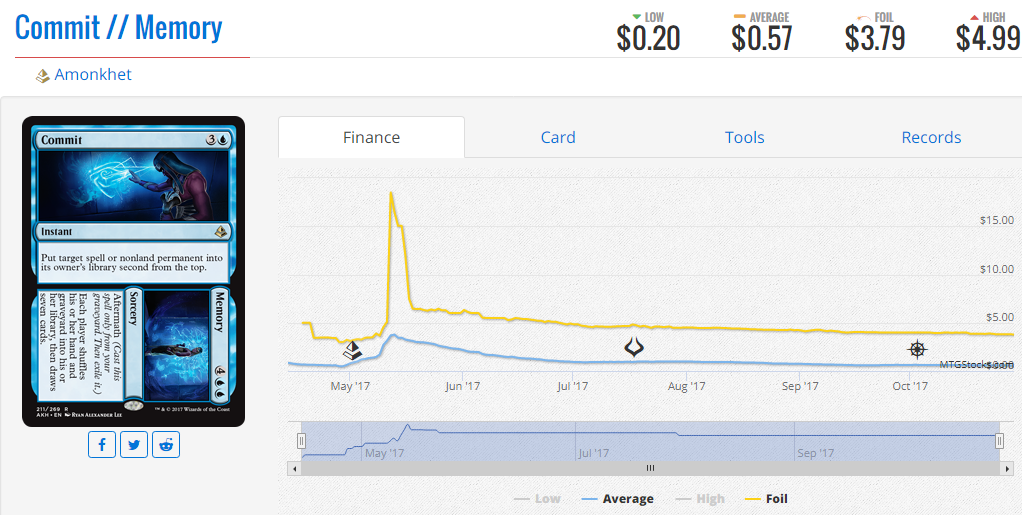Click the $5.00 axis label
1022x515 pixels.
pos(999,317)
